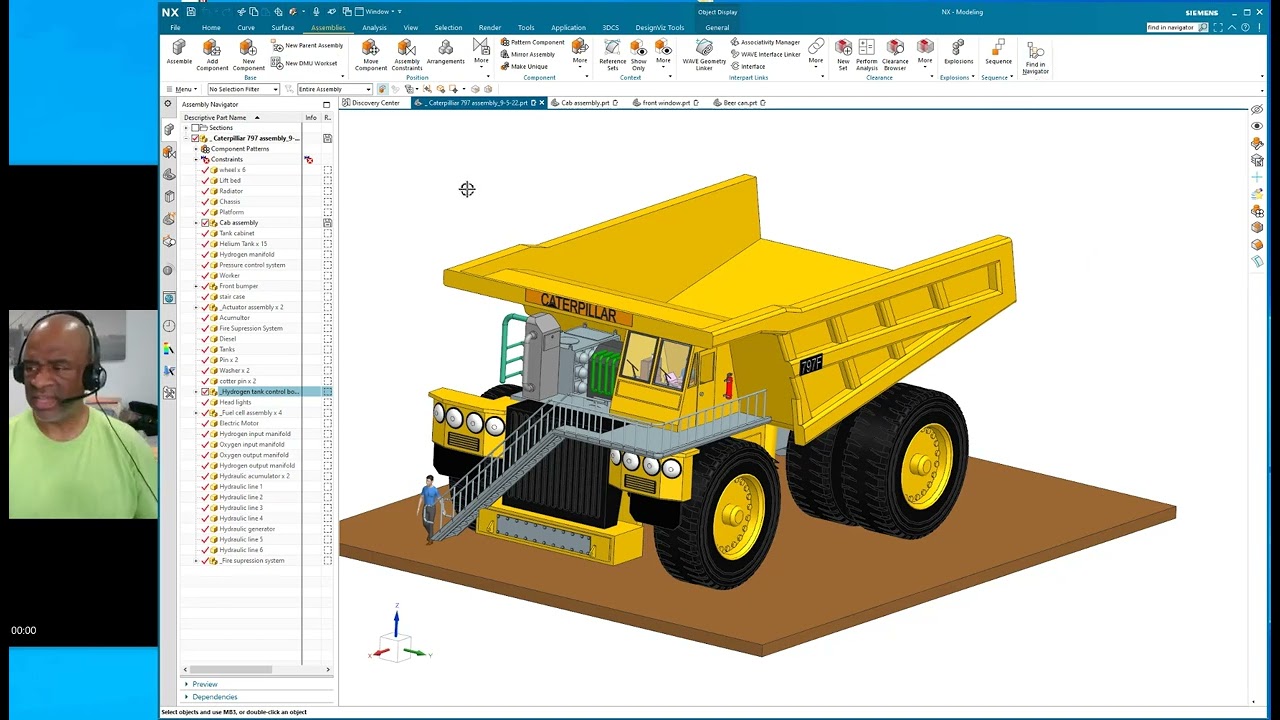
Task: Save the file using the quick access icon
Action: click(190, 12)
